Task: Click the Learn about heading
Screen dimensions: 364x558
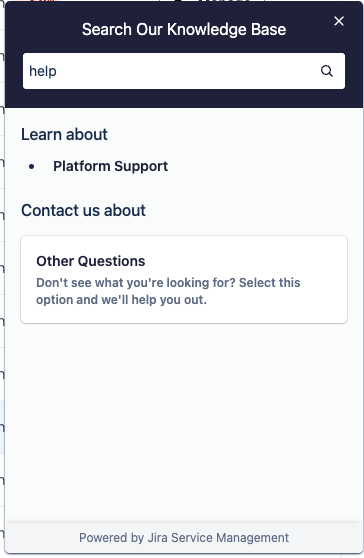Action: (x=64, y=134)
